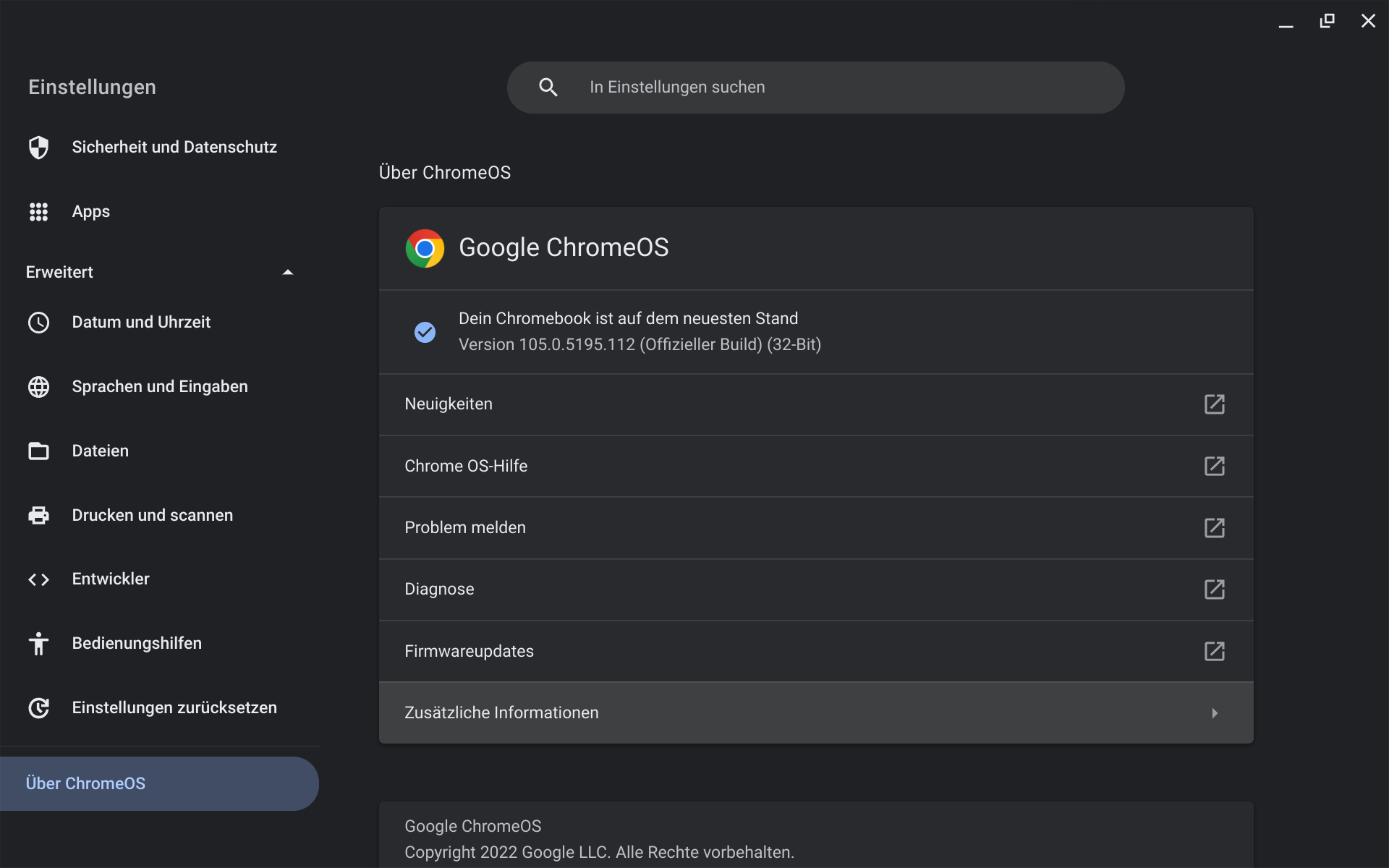Viewport: 1389px width, 868px height.
Task: Click the clock icon for Datum und Uhrzeit
Action: pyautogui.click(x=38, y=323)
